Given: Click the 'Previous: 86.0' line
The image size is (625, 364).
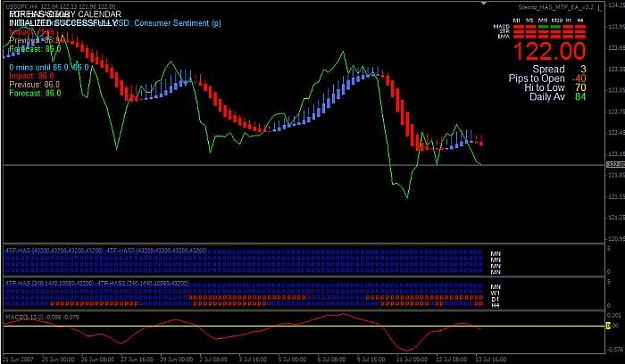Looking at the screenshot, I should tap(34, 85).
